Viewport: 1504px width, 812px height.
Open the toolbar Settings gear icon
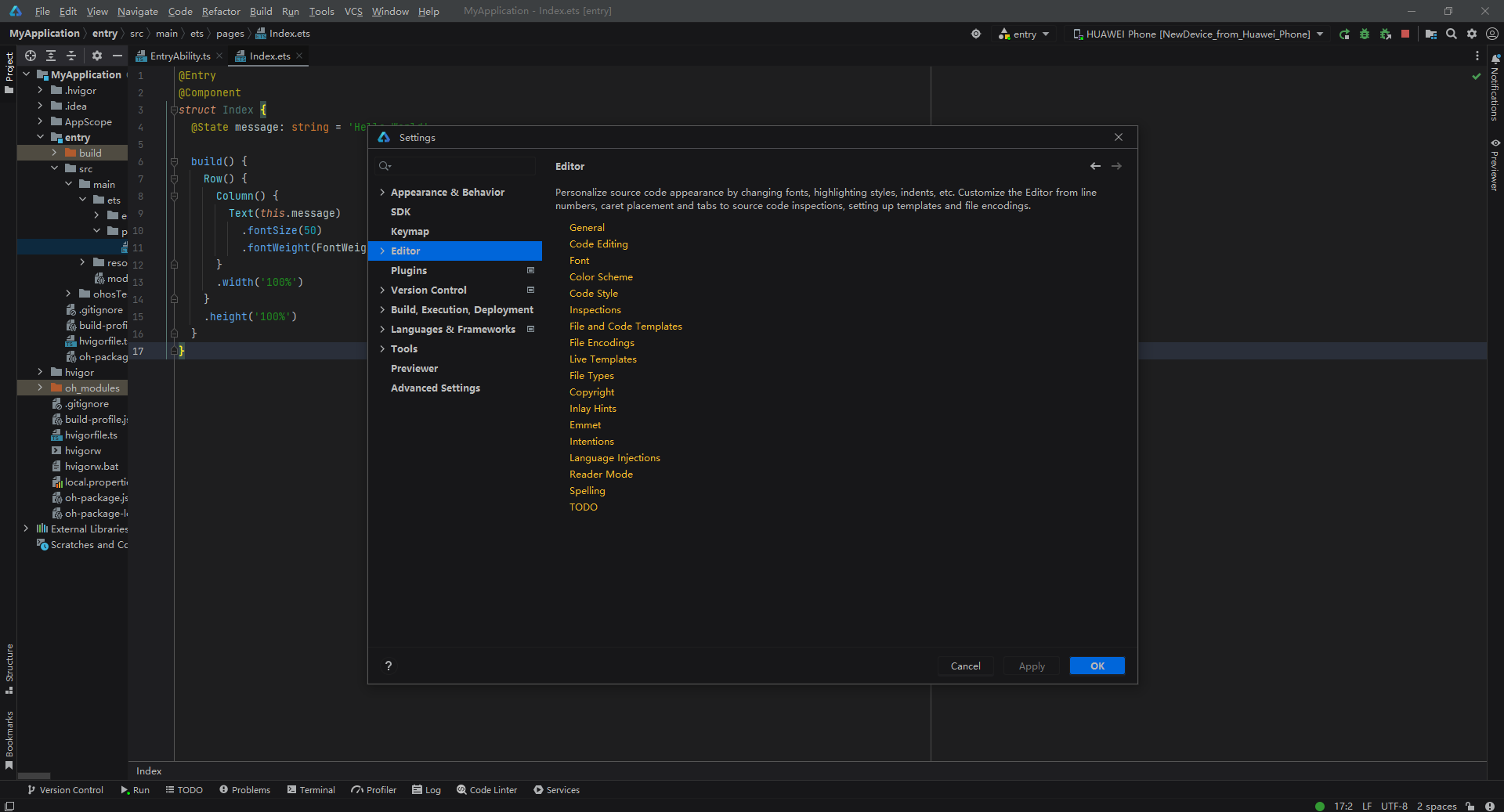click(x=1472, y=34)
